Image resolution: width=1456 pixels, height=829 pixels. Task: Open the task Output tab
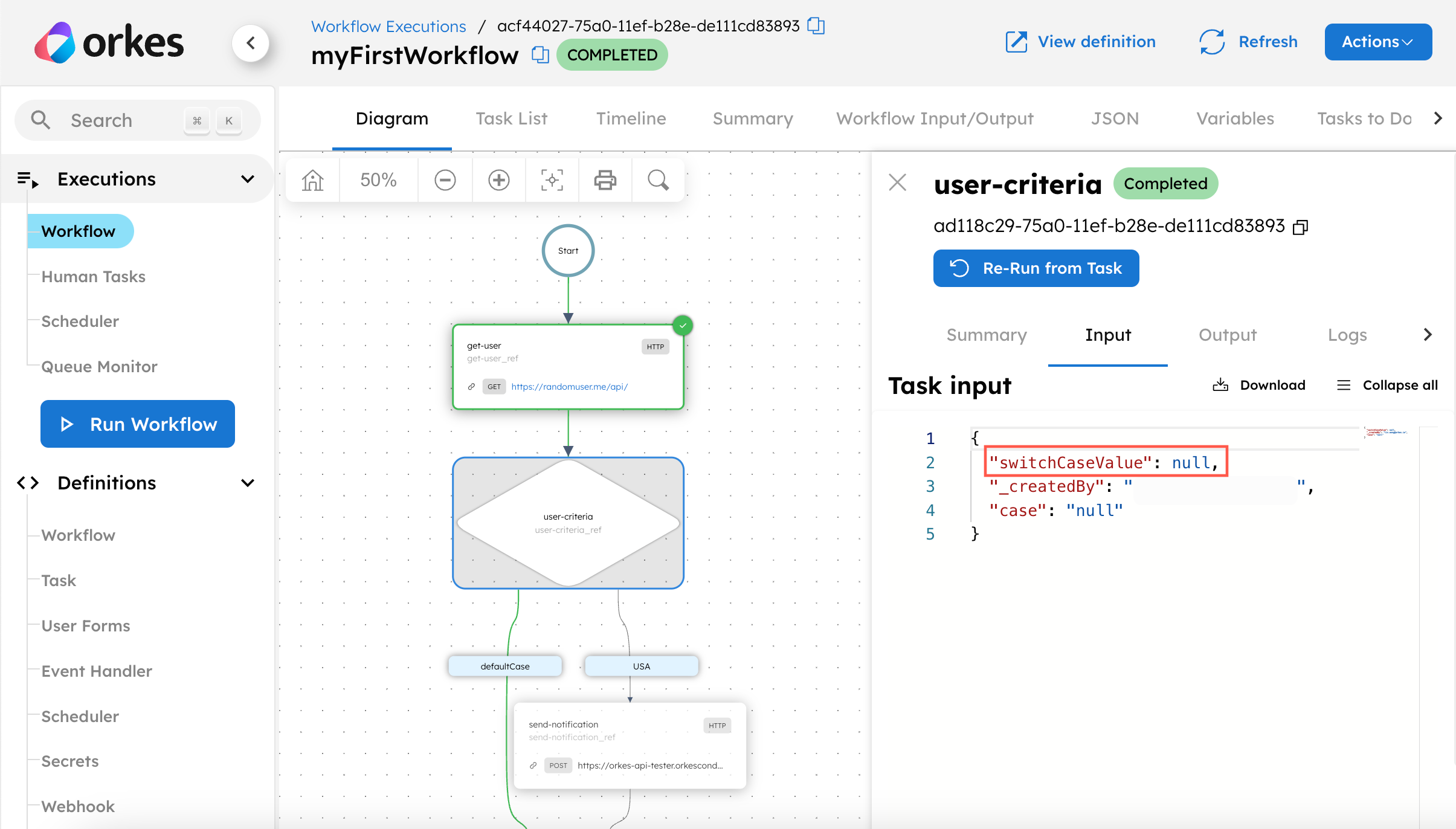click(x=1228, y=335)
